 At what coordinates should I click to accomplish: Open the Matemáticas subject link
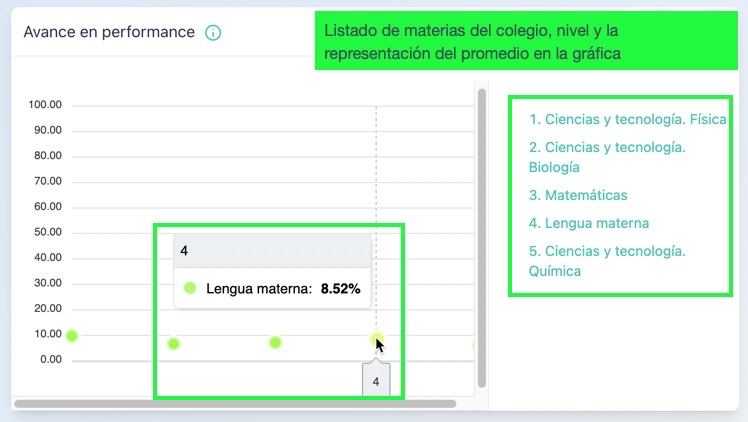[578, 195]
